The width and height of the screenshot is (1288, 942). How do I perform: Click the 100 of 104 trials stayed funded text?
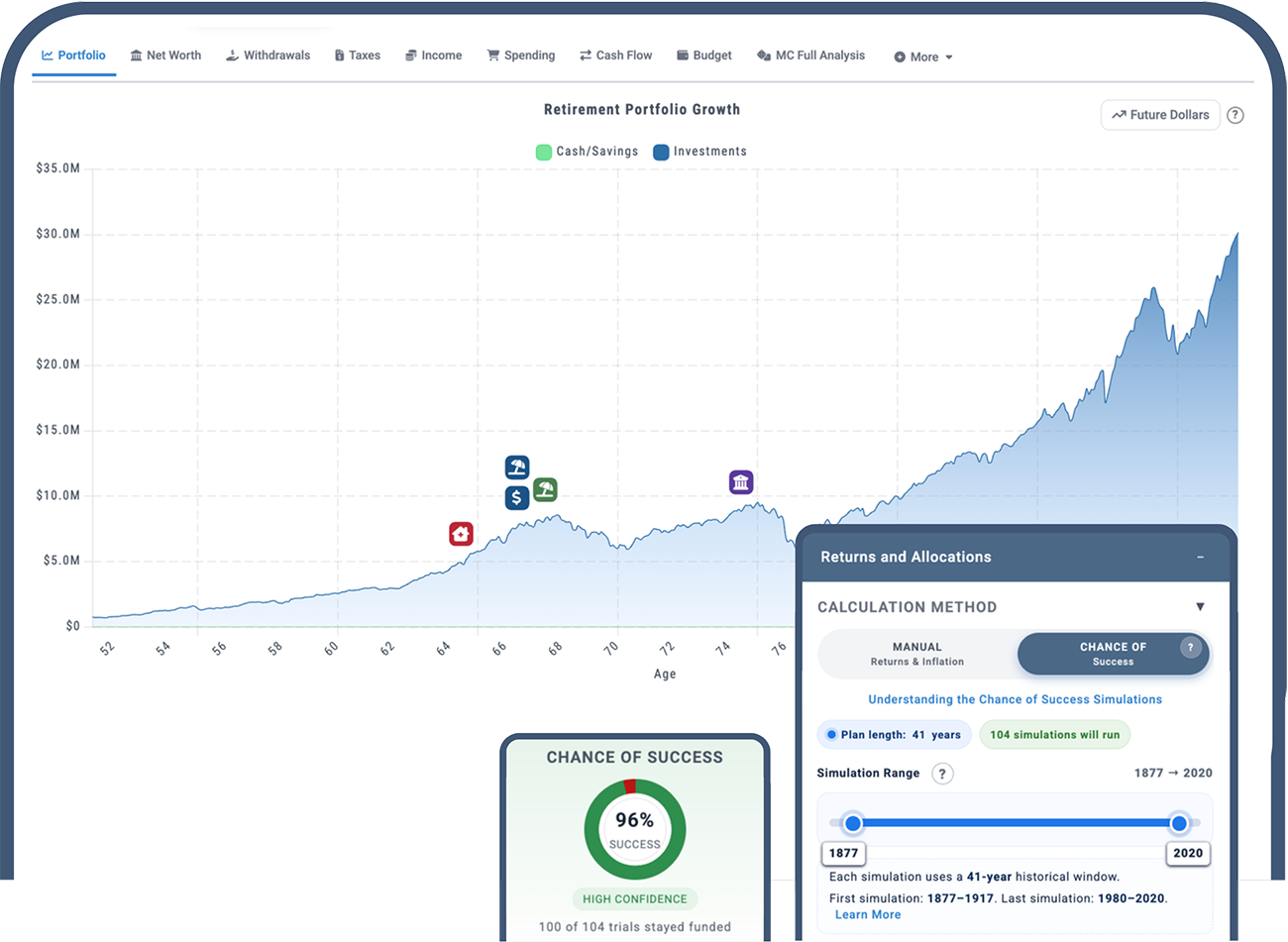[634, 927]
